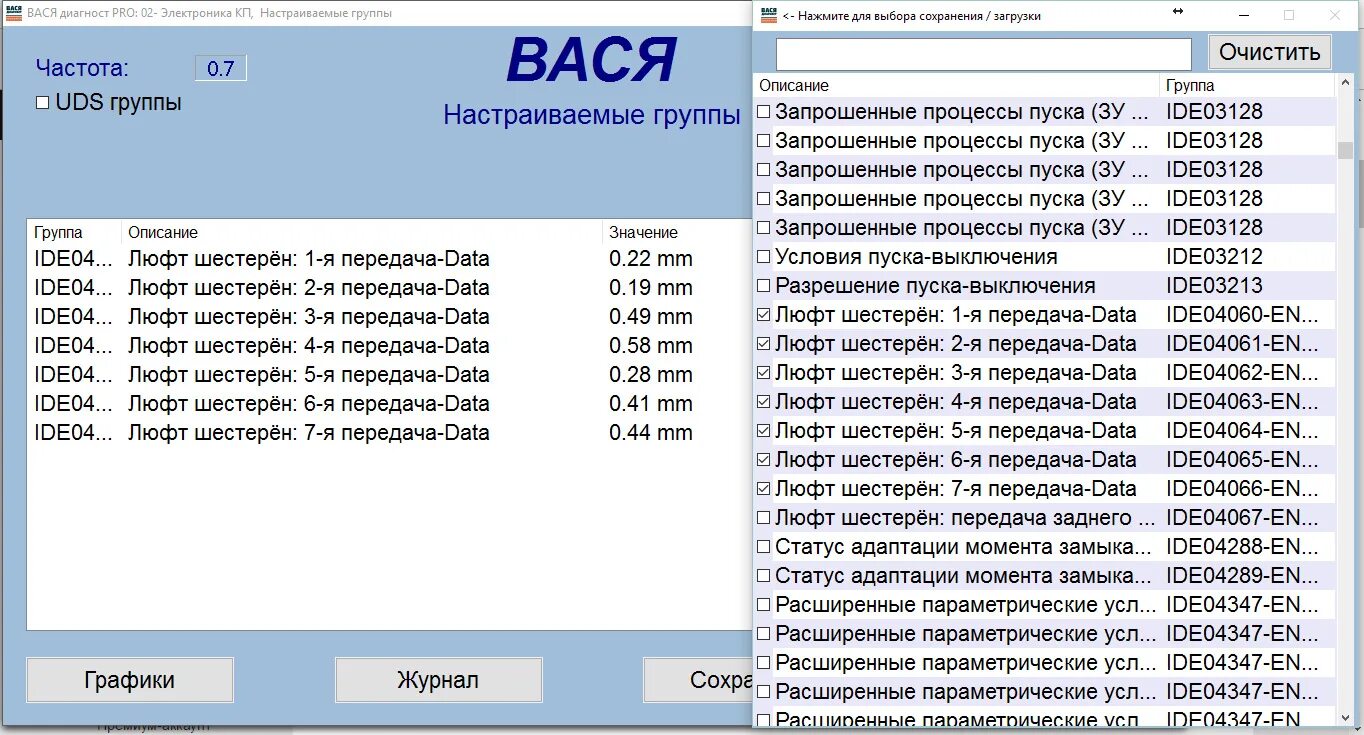
Task: Select main table row 1-я передача-Data
Action: click(x=389, y=259)
